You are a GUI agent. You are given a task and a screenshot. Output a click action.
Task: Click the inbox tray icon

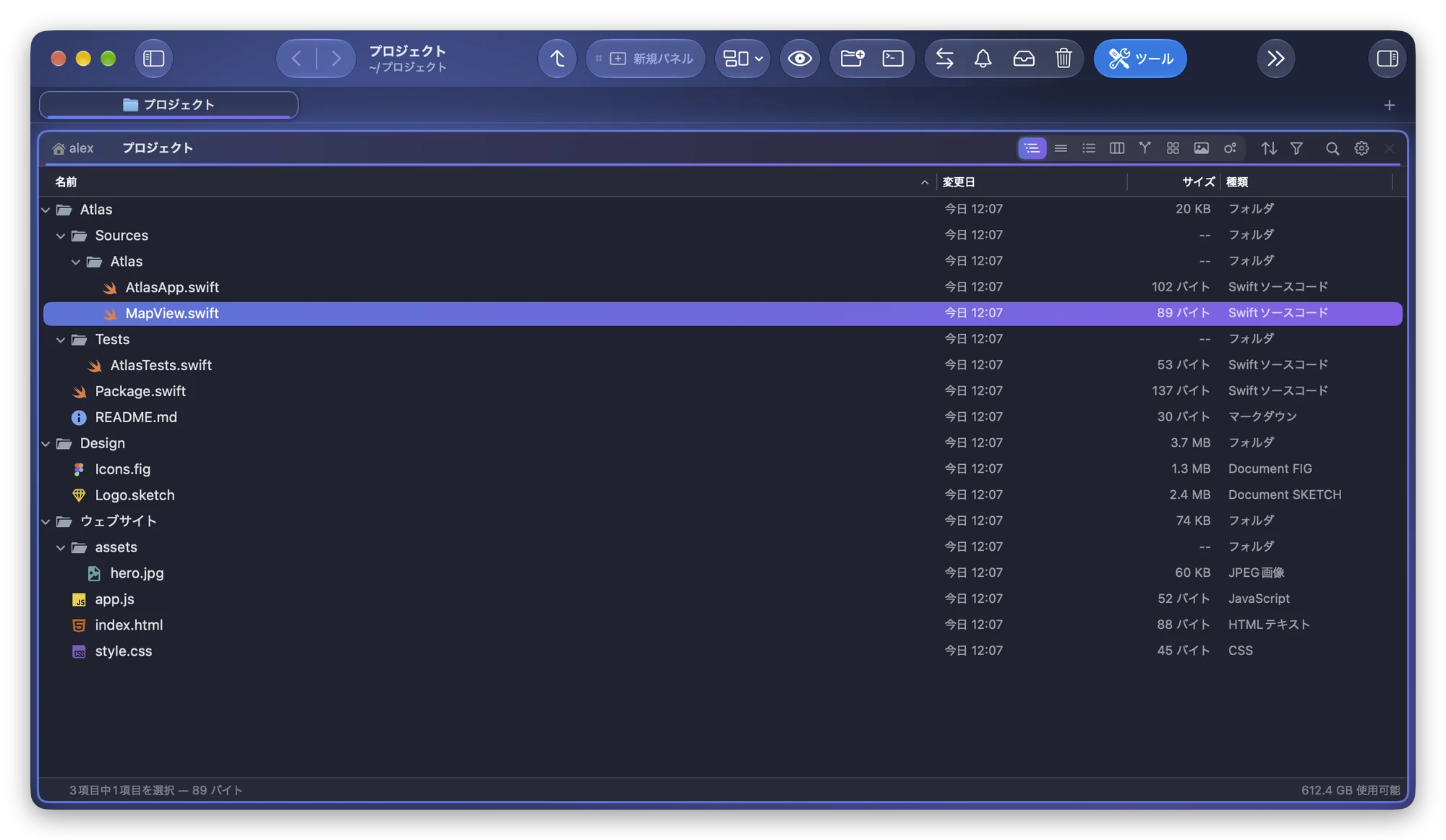(x=1024, y=59)
